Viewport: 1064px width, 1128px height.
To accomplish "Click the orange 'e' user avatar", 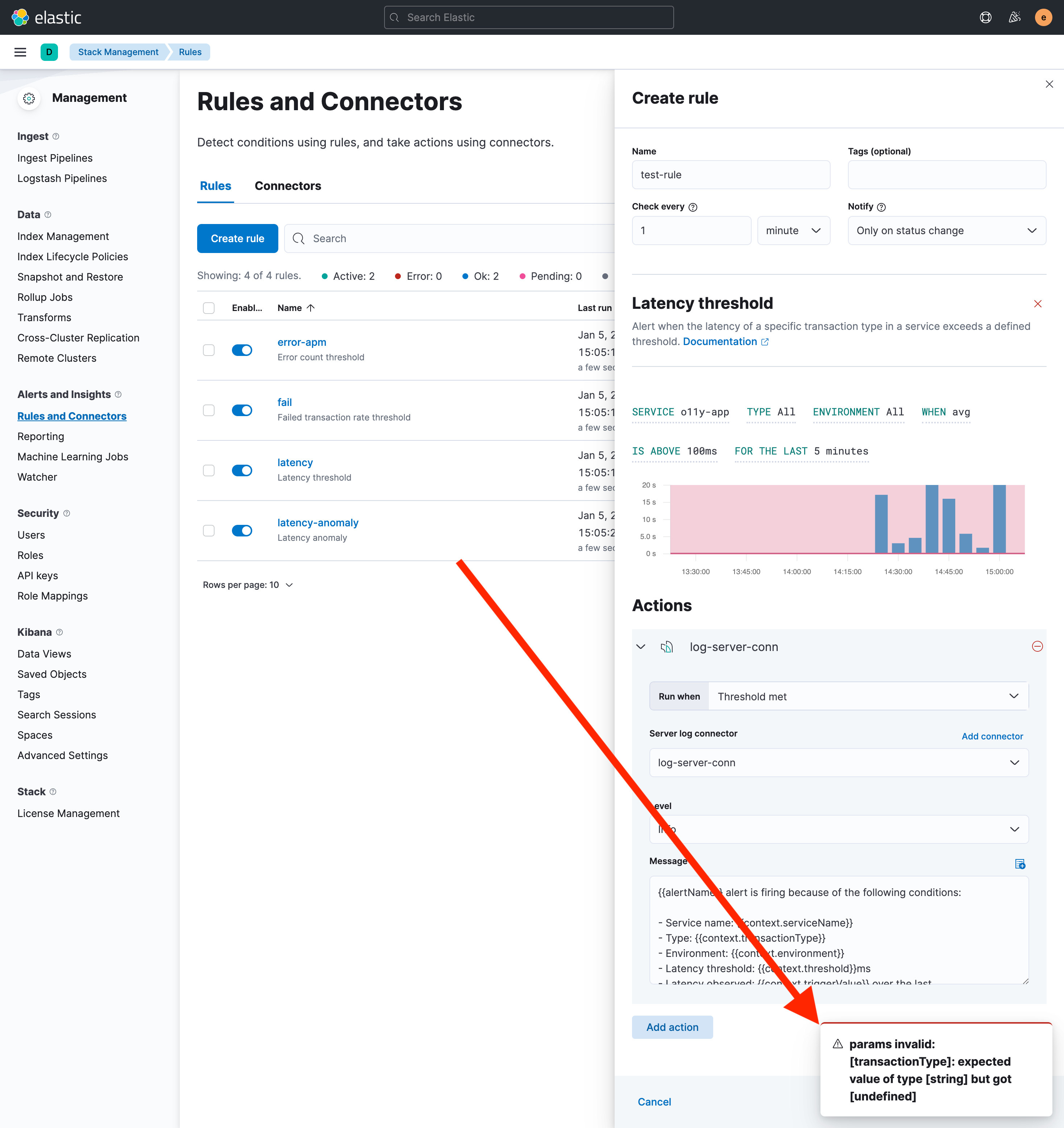I will (x=1044, y=17).
